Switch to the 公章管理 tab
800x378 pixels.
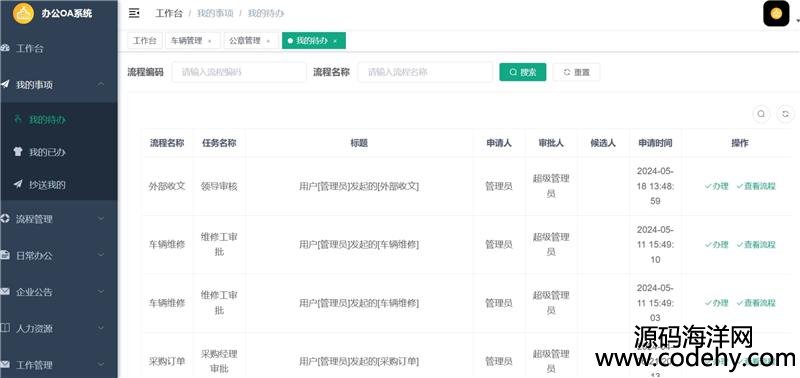click(250, 41)
